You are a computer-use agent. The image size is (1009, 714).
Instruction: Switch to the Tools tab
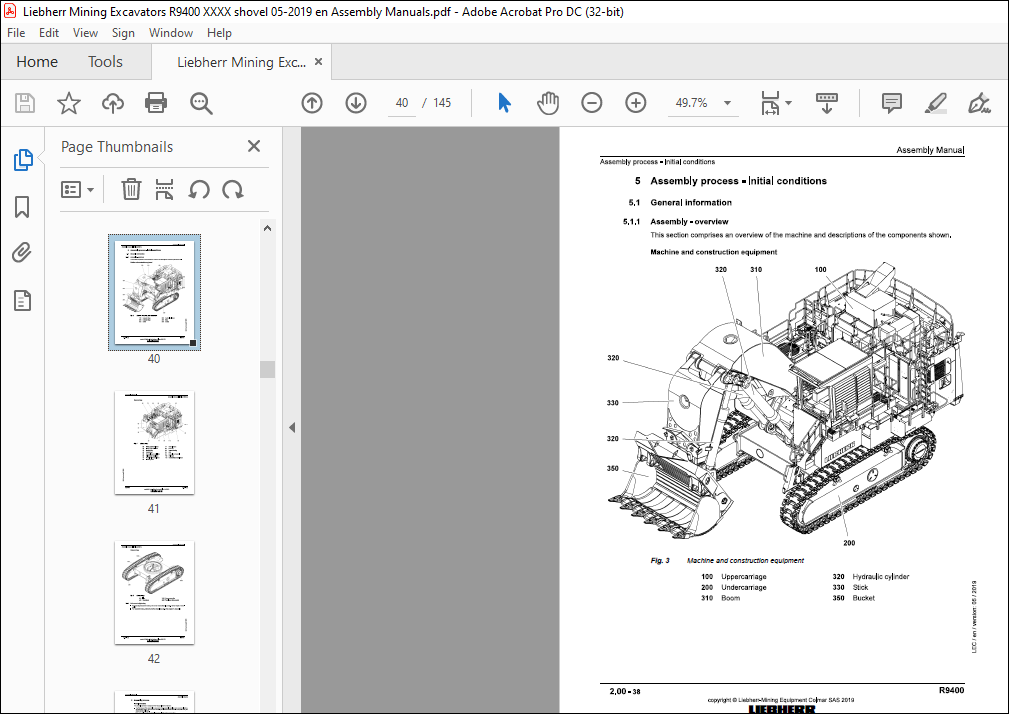pyautogui.click(x=105, y=62)
